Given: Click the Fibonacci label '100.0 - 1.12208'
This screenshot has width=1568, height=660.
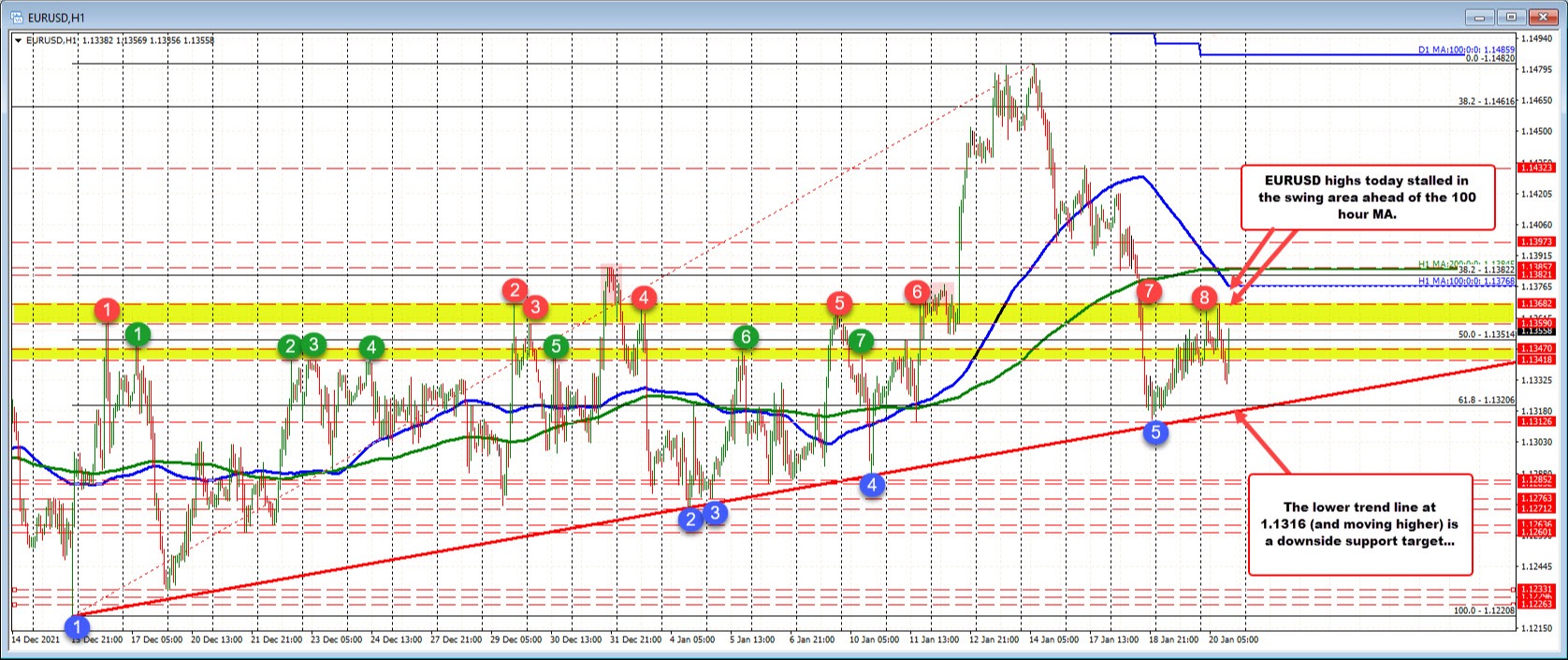Looking at the screenshot, I should tap(1484, 610).
